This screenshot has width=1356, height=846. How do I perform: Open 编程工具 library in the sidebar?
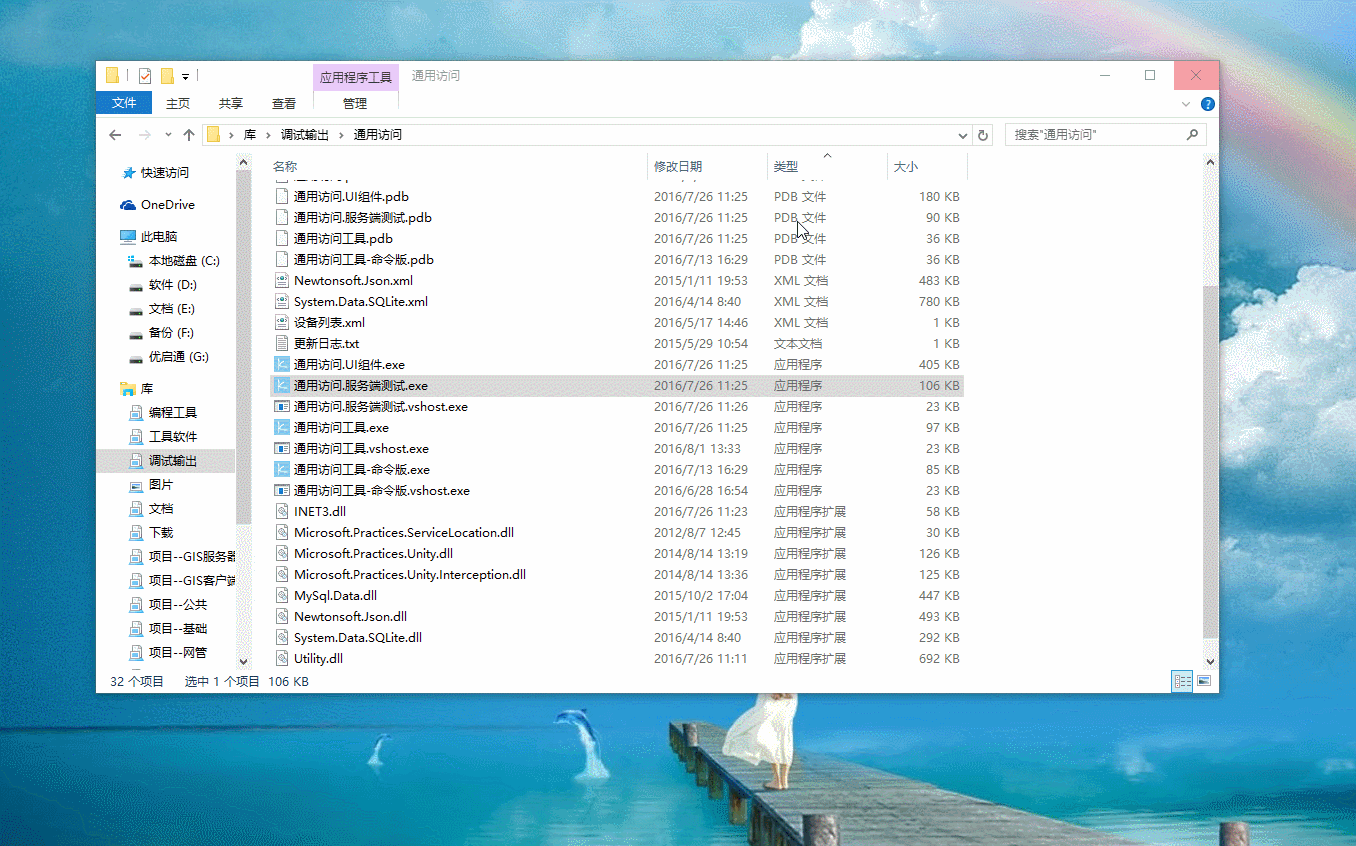coord(172,413)
